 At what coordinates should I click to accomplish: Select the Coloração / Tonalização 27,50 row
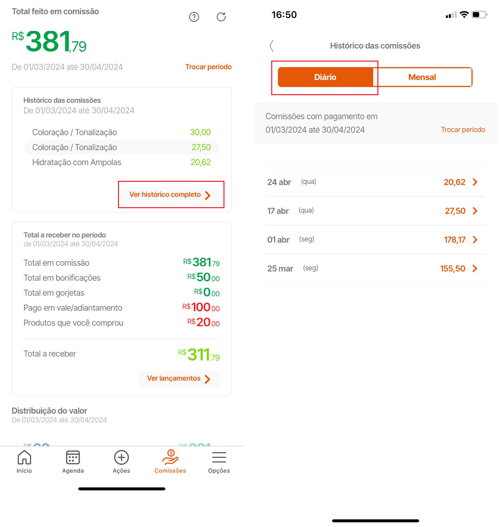tap(122, 147)
